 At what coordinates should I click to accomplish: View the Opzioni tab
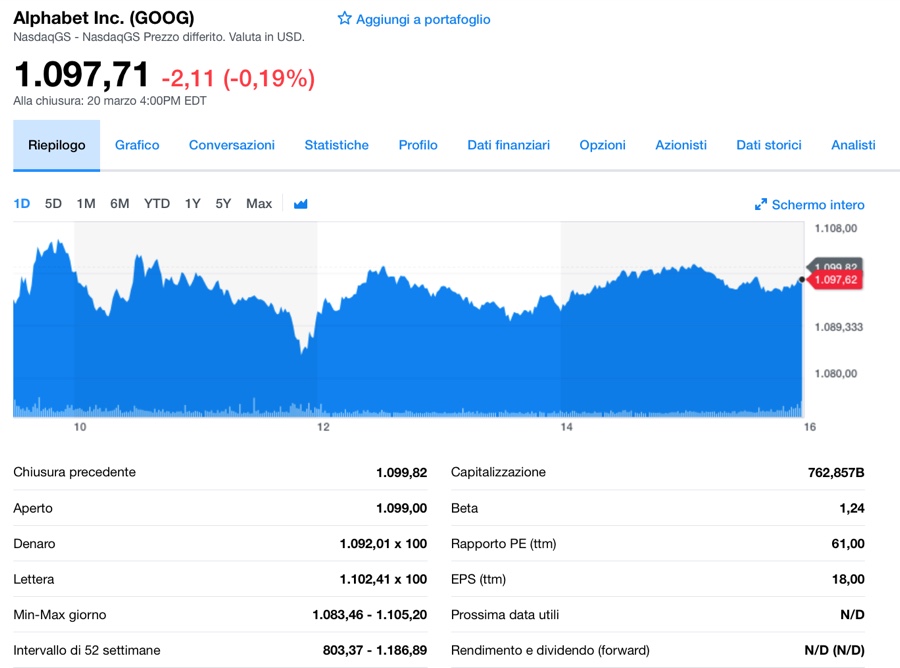[x=603, y=145]
